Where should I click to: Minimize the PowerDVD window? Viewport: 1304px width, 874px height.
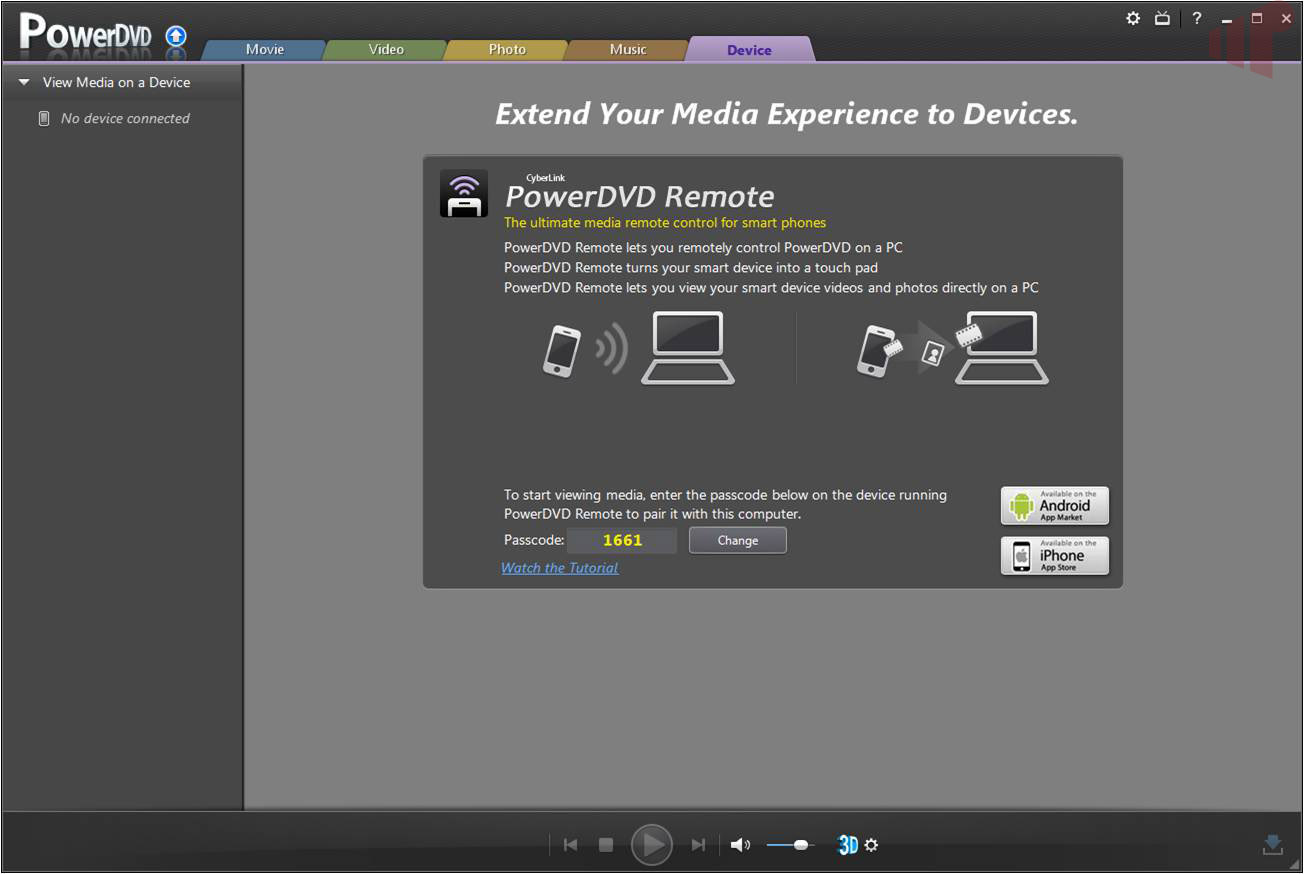[x=1227, y=20]
